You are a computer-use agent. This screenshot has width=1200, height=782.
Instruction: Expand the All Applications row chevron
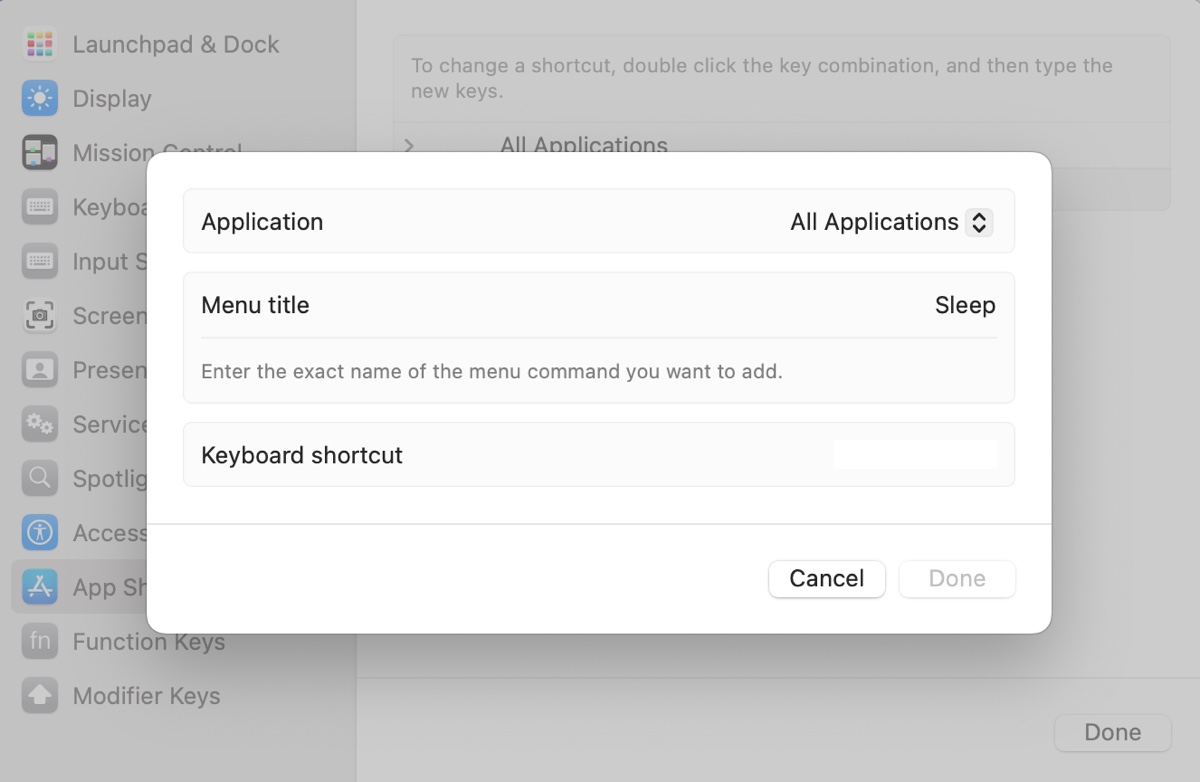pyautogui.click(x=409, y=146)
